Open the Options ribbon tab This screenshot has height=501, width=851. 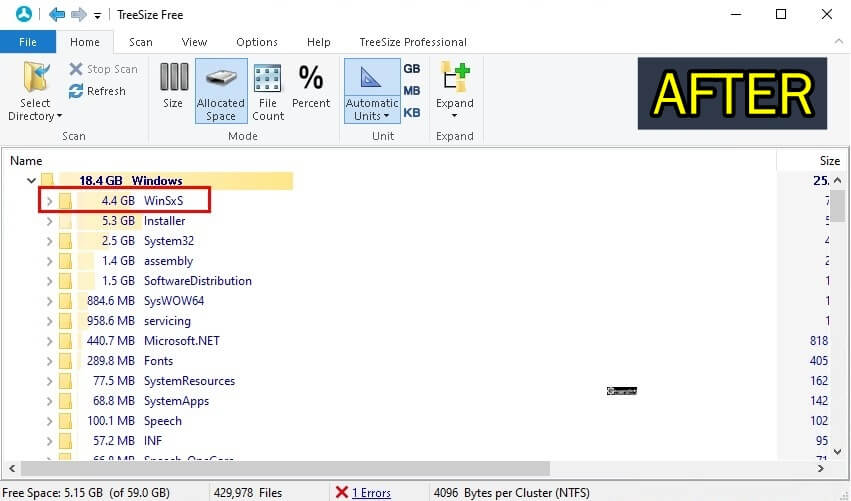point(257,42)
